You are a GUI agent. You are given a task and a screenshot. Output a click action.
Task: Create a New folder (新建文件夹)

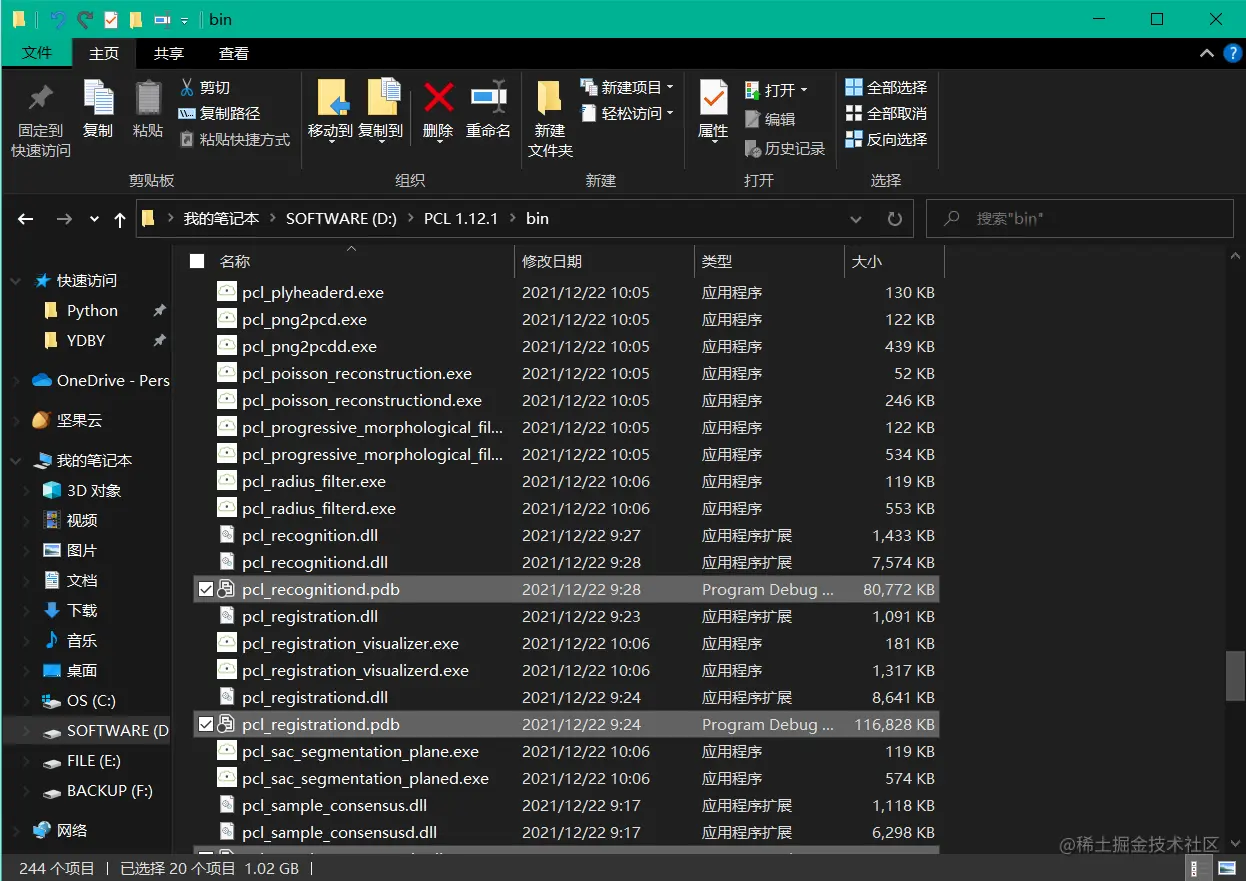click(x=550, y=119)
